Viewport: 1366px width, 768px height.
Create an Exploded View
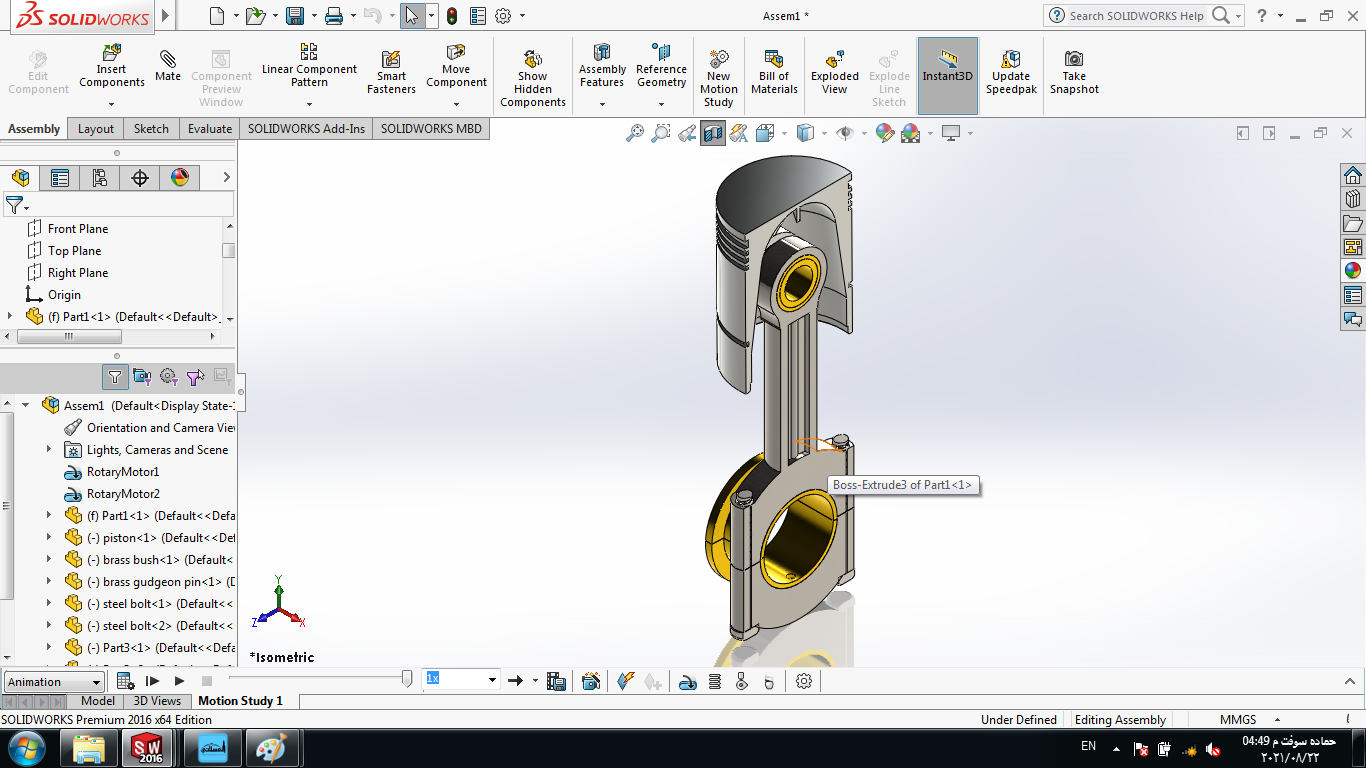click(x=835, y=72)
